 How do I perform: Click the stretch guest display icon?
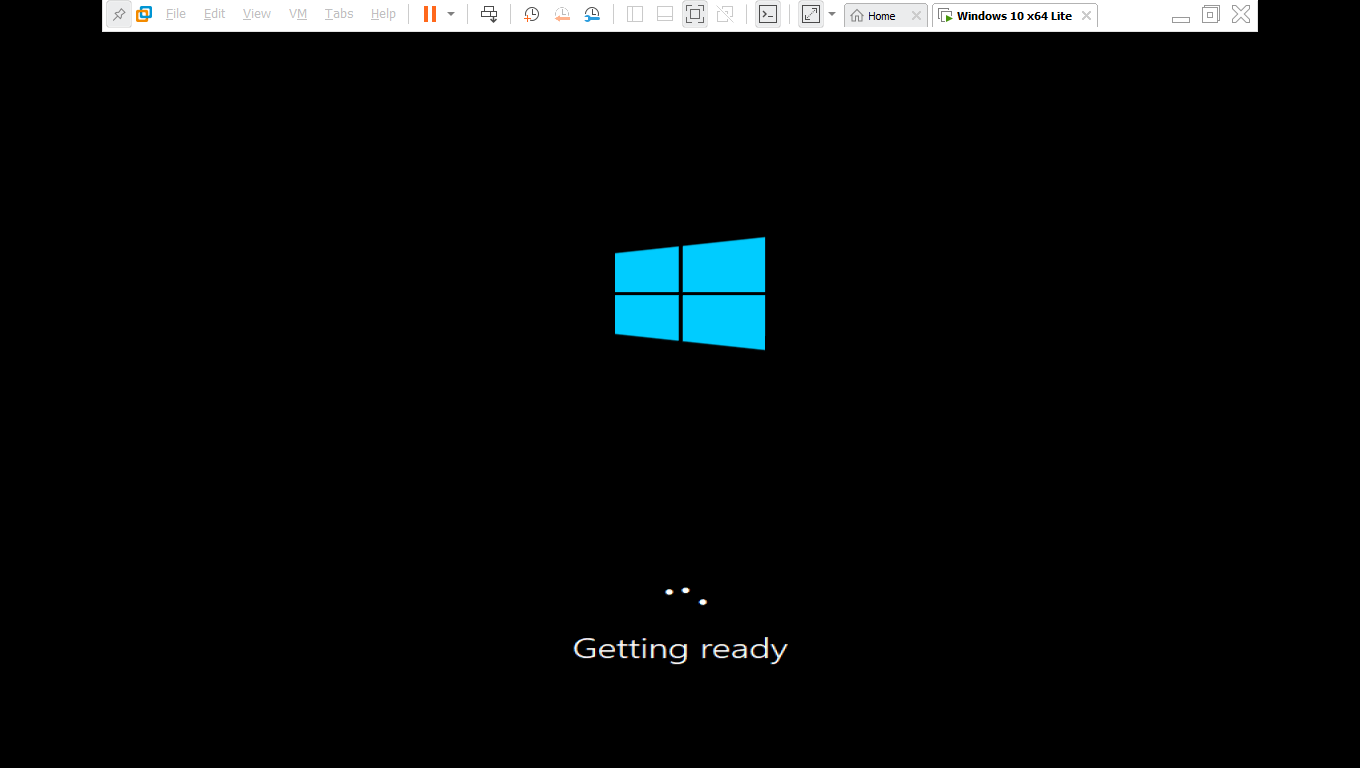click(x=811, y=14)
